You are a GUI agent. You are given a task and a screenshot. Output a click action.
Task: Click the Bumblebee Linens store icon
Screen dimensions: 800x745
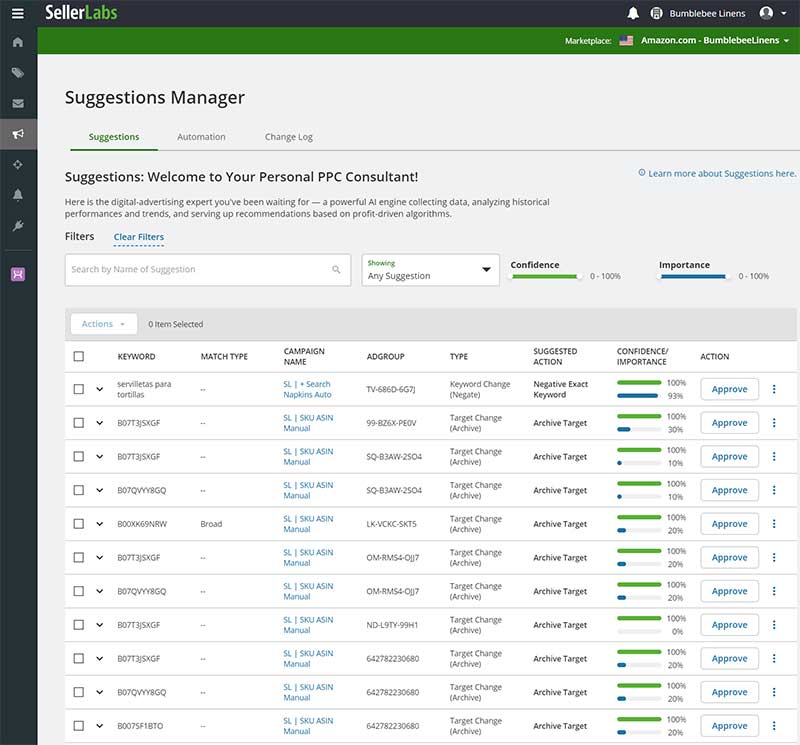point(657,13)
